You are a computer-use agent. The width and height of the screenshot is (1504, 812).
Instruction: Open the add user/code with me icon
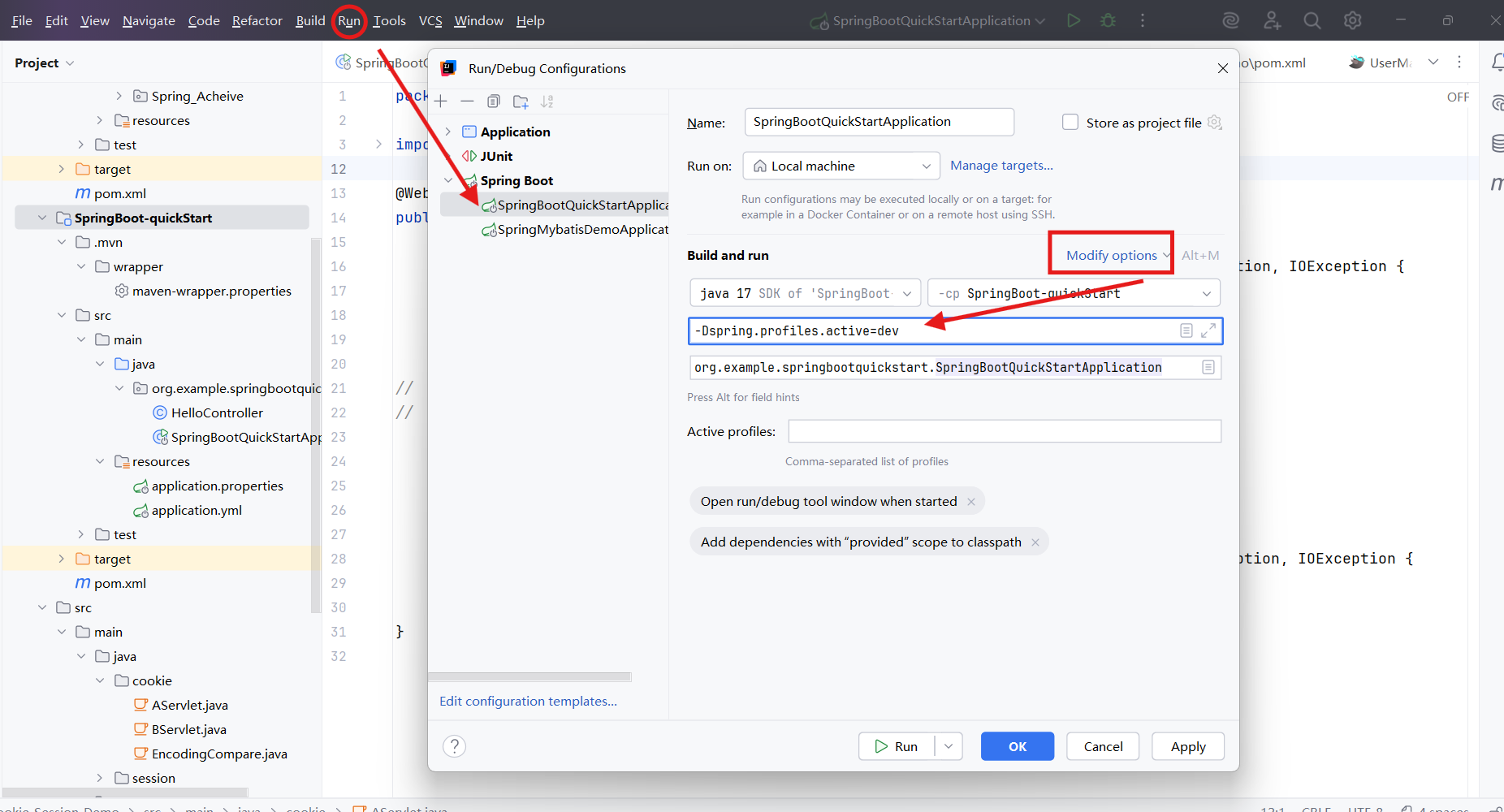coord(1272,20)
